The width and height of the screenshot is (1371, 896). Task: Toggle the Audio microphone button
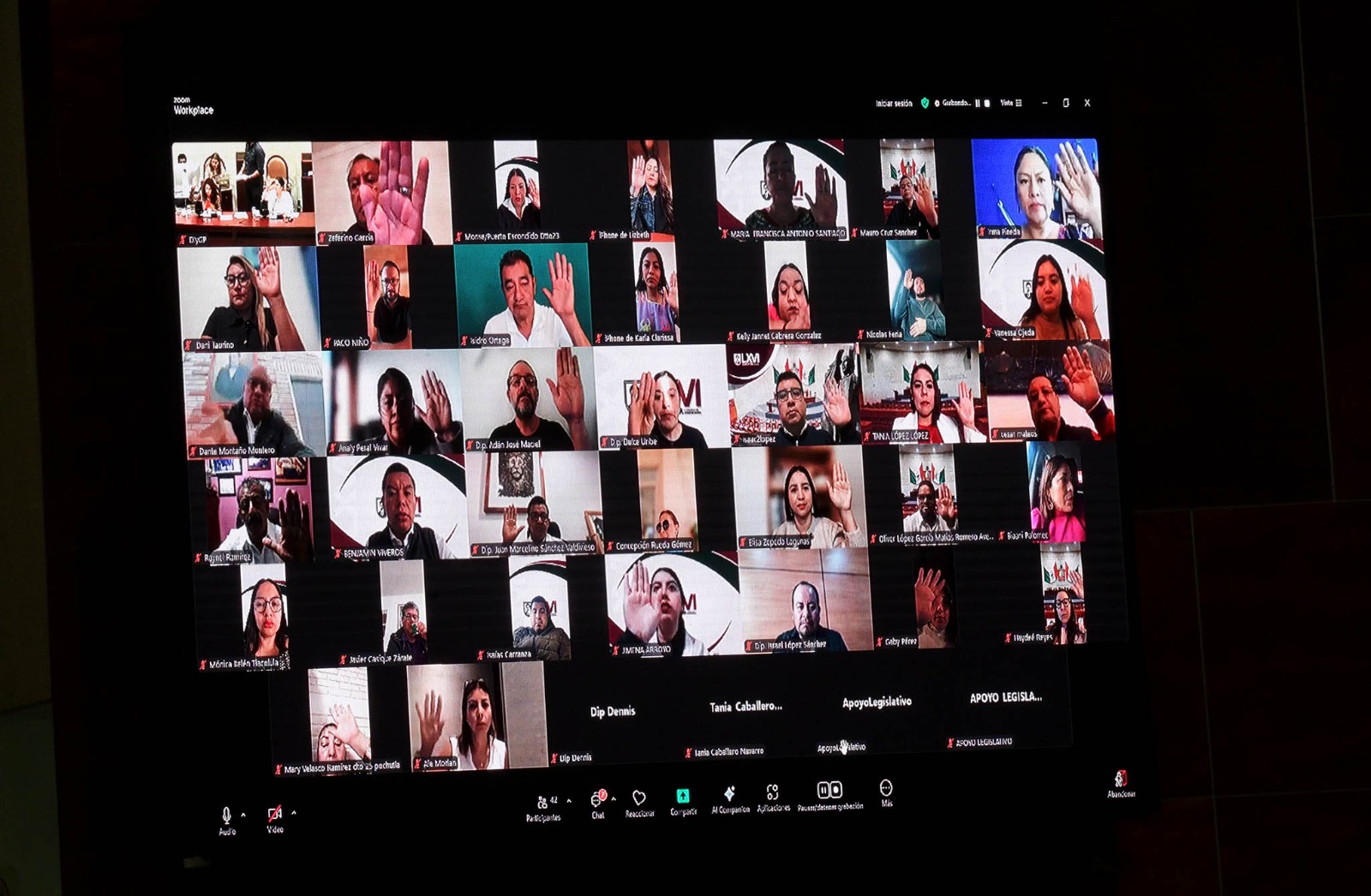226,815
